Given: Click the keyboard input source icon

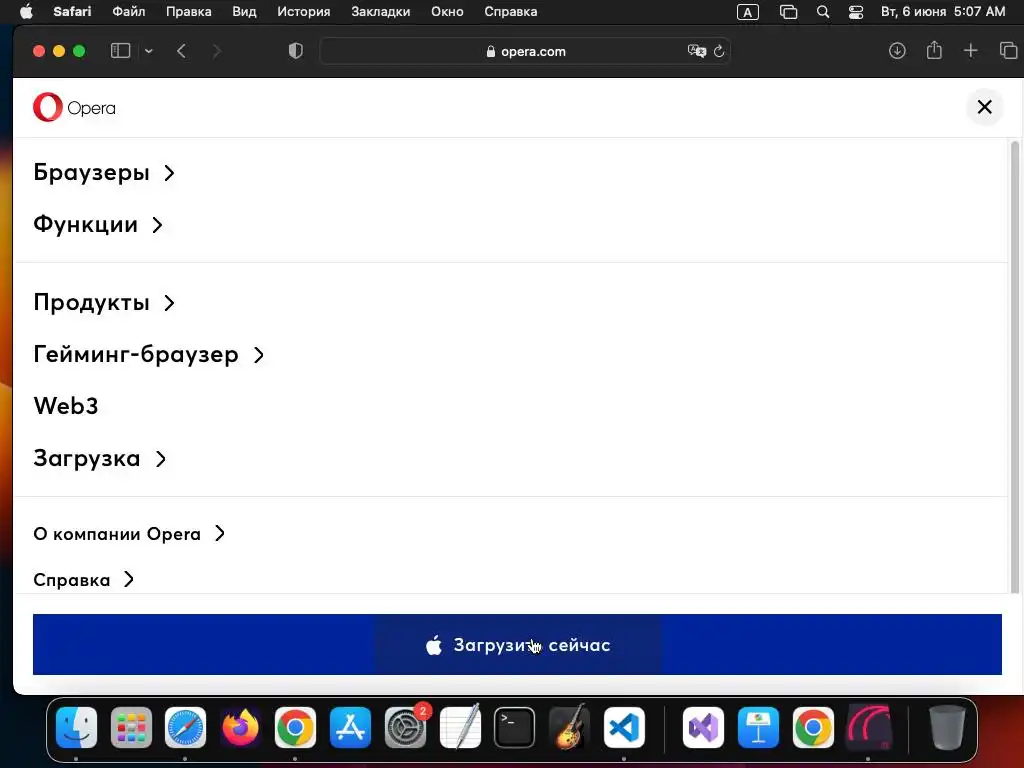Looking at the screenshot, I should [748, 12].
